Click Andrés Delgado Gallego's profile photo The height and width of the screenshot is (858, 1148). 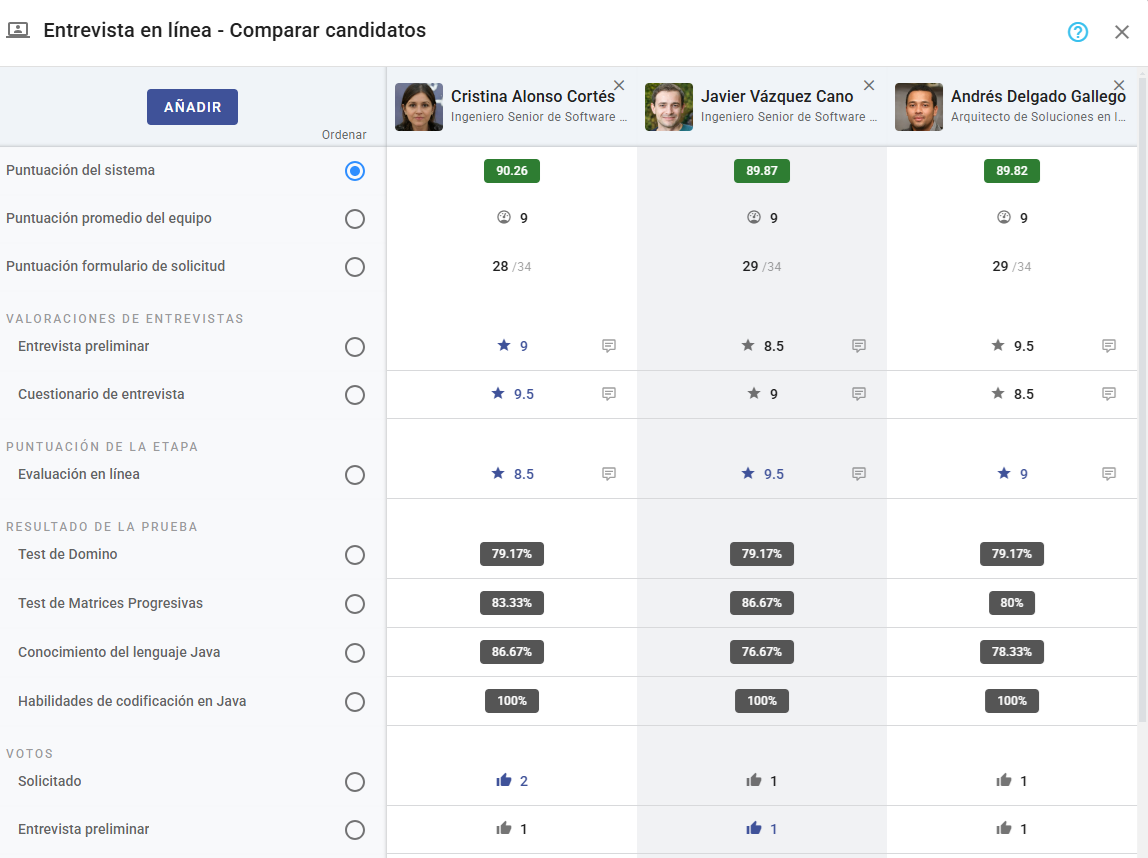pos(918,107)
